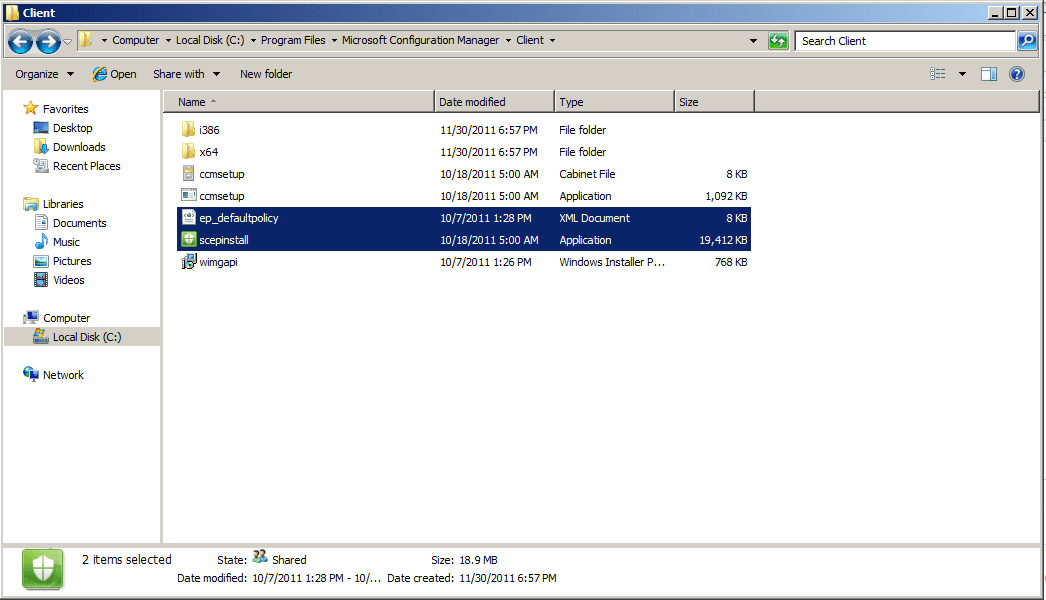Screen dimensions: 1046x600
Task: Select the scepinstall application file
Action: pyautogui.click(x=464, y=240)
